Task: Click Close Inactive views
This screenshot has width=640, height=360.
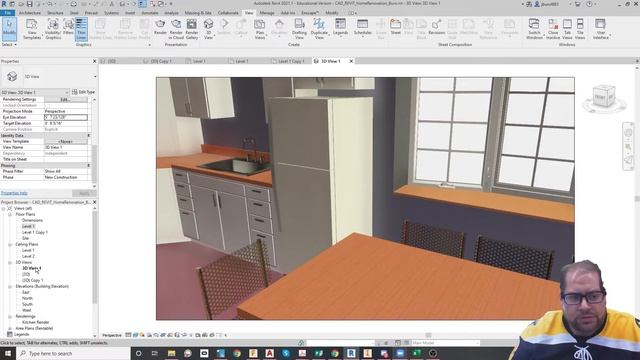Action: pos(553,29)
